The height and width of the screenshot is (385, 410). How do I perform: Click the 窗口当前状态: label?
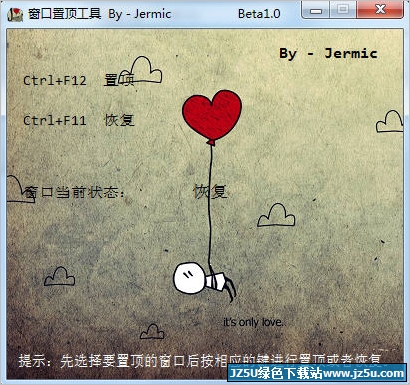[x=75, y=193]
